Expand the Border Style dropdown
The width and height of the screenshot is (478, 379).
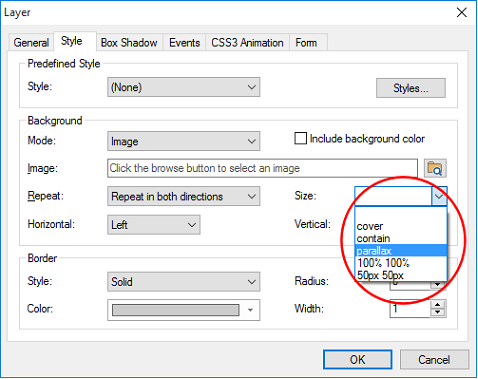[x=183, y=282]
